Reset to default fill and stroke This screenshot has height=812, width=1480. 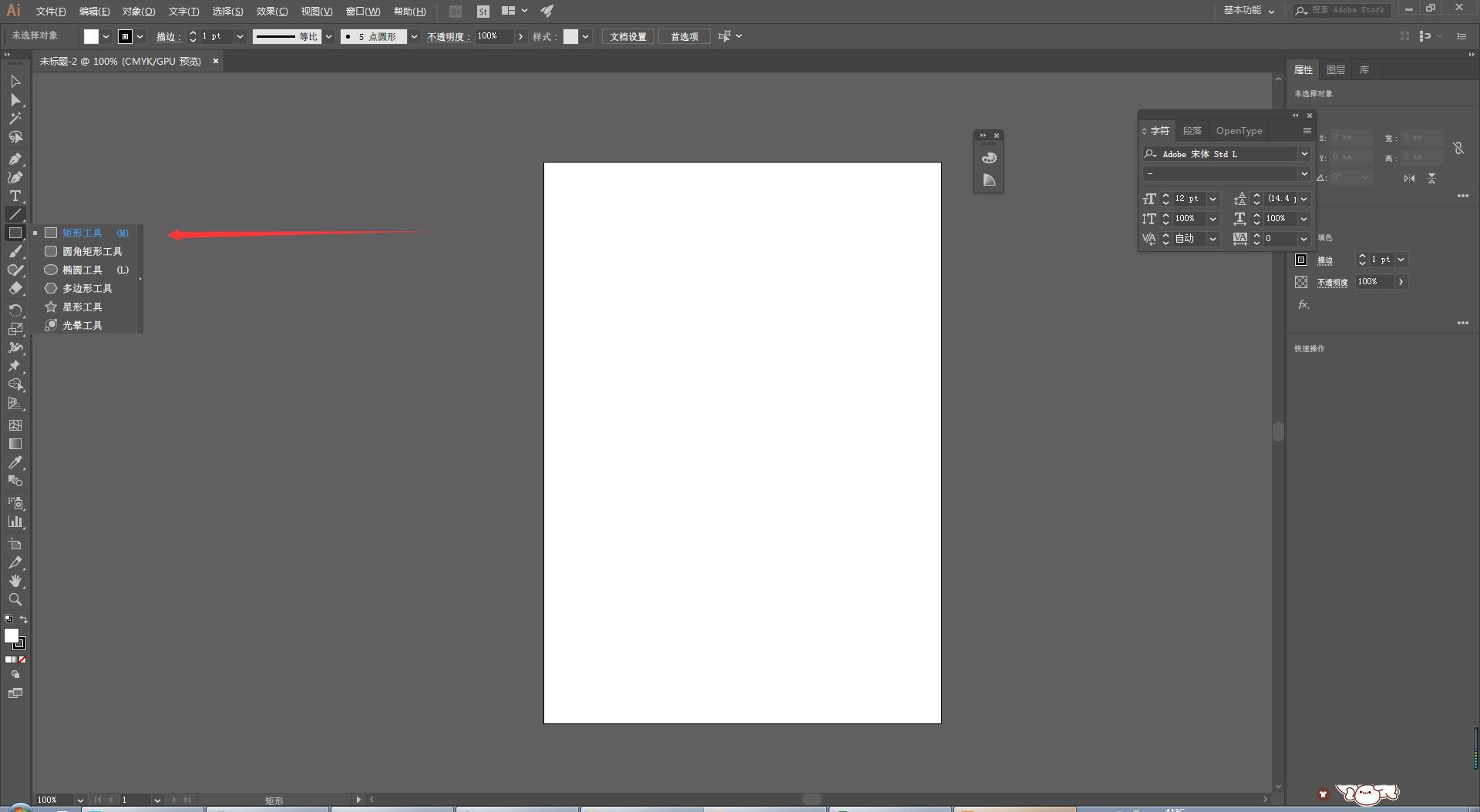point(8,619)
